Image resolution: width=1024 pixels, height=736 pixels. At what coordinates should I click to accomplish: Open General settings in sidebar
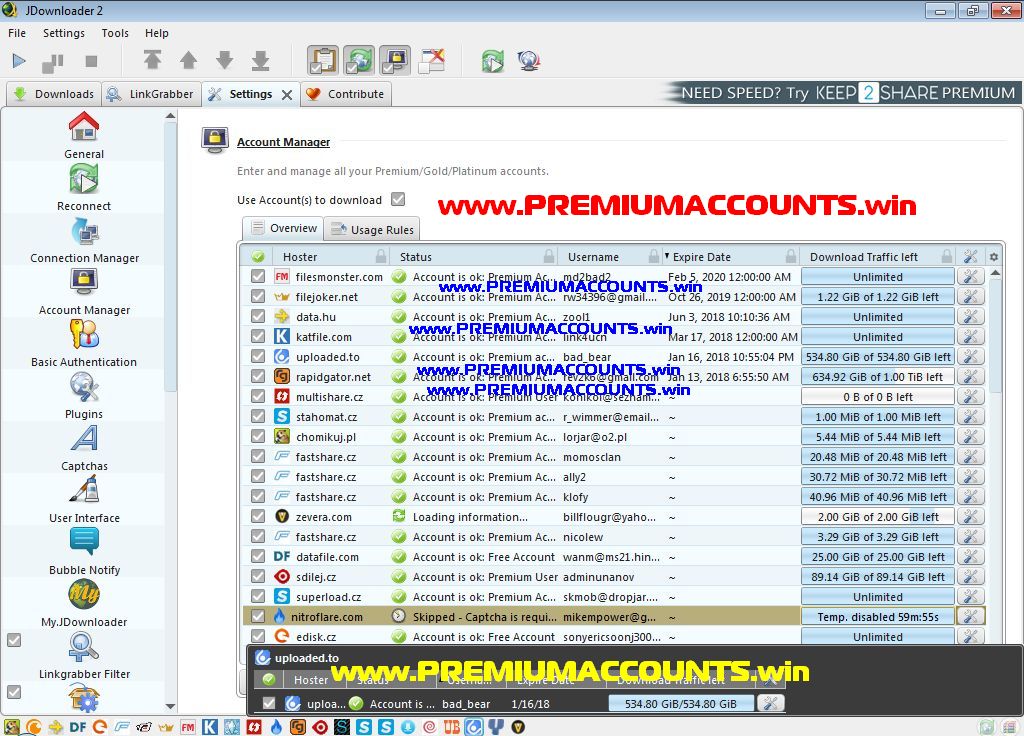point(84,135)
